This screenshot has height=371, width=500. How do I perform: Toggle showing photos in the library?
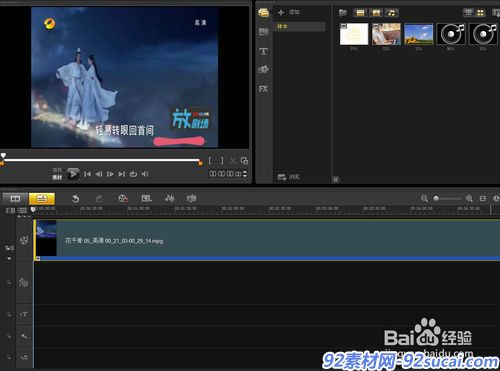point(376,13)
